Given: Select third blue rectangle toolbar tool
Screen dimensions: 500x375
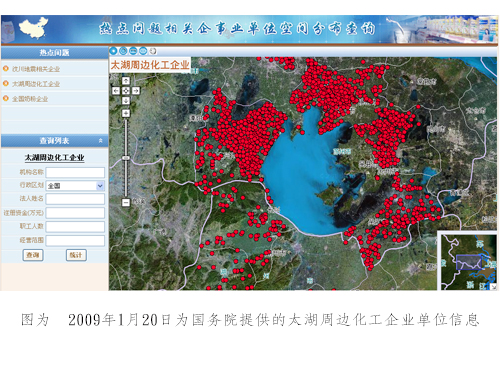Looking at the screenshot, I should (x=133, y=51).
